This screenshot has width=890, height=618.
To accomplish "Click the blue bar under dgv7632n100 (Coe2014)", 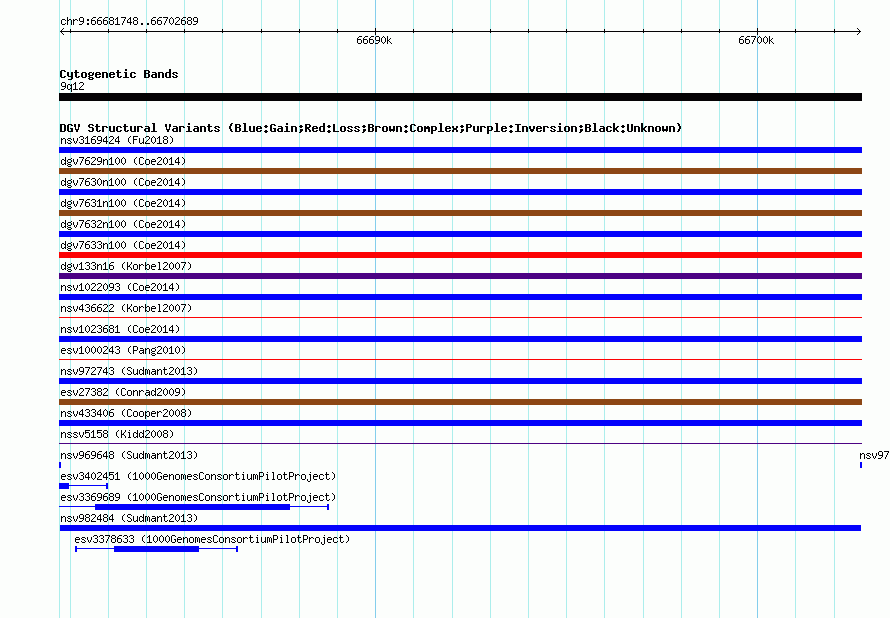I will (460, 234).
